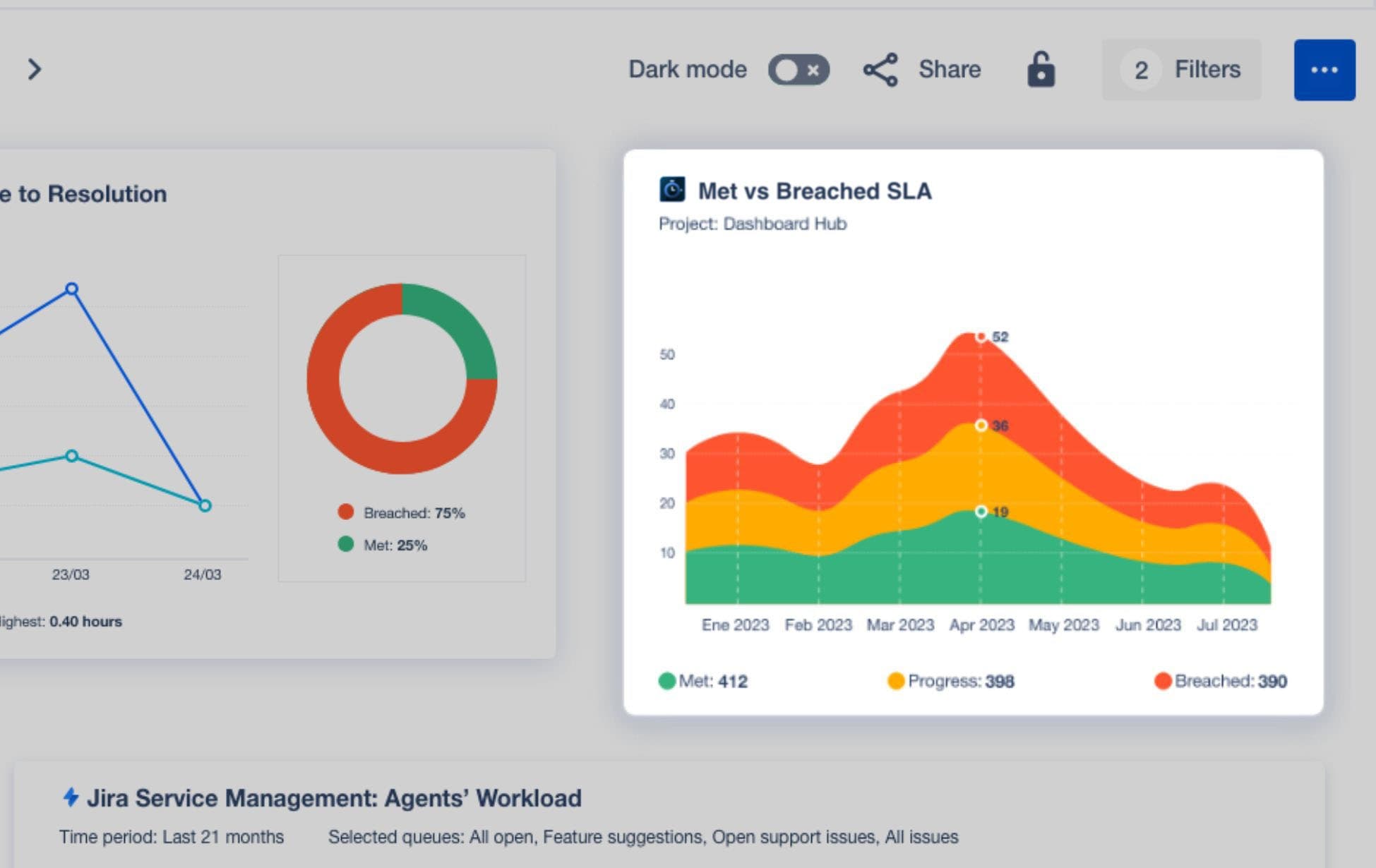Click Breached 75% donut legend dot
Viewport: 1376px width, 868px height.
345,512
